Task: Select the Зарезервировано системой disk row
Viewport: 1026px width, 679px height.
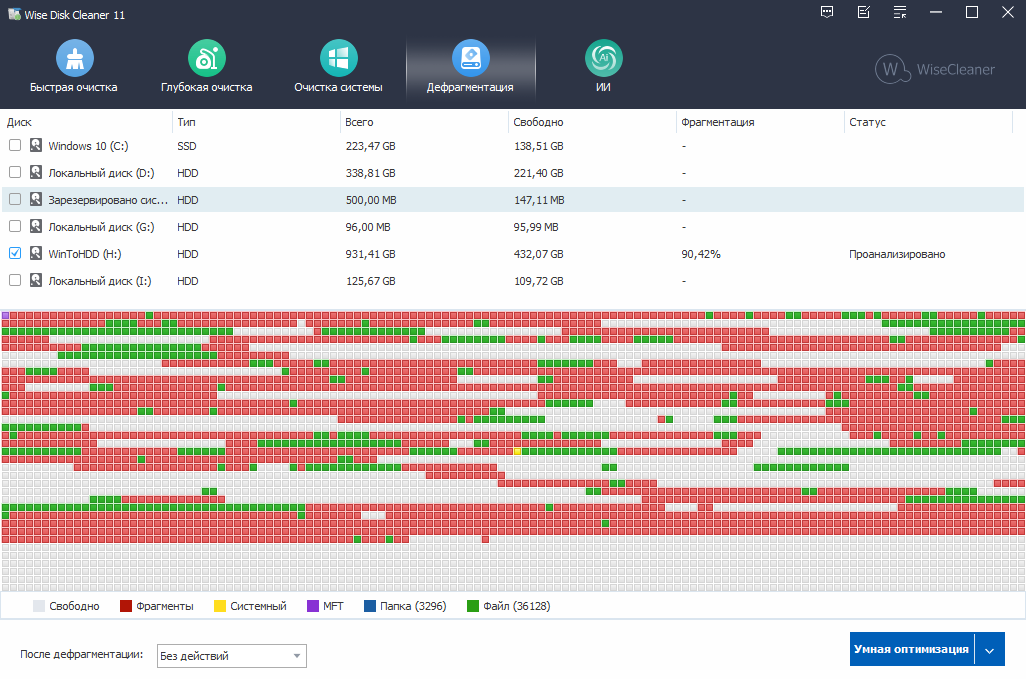Action: (x=512, y=200)
